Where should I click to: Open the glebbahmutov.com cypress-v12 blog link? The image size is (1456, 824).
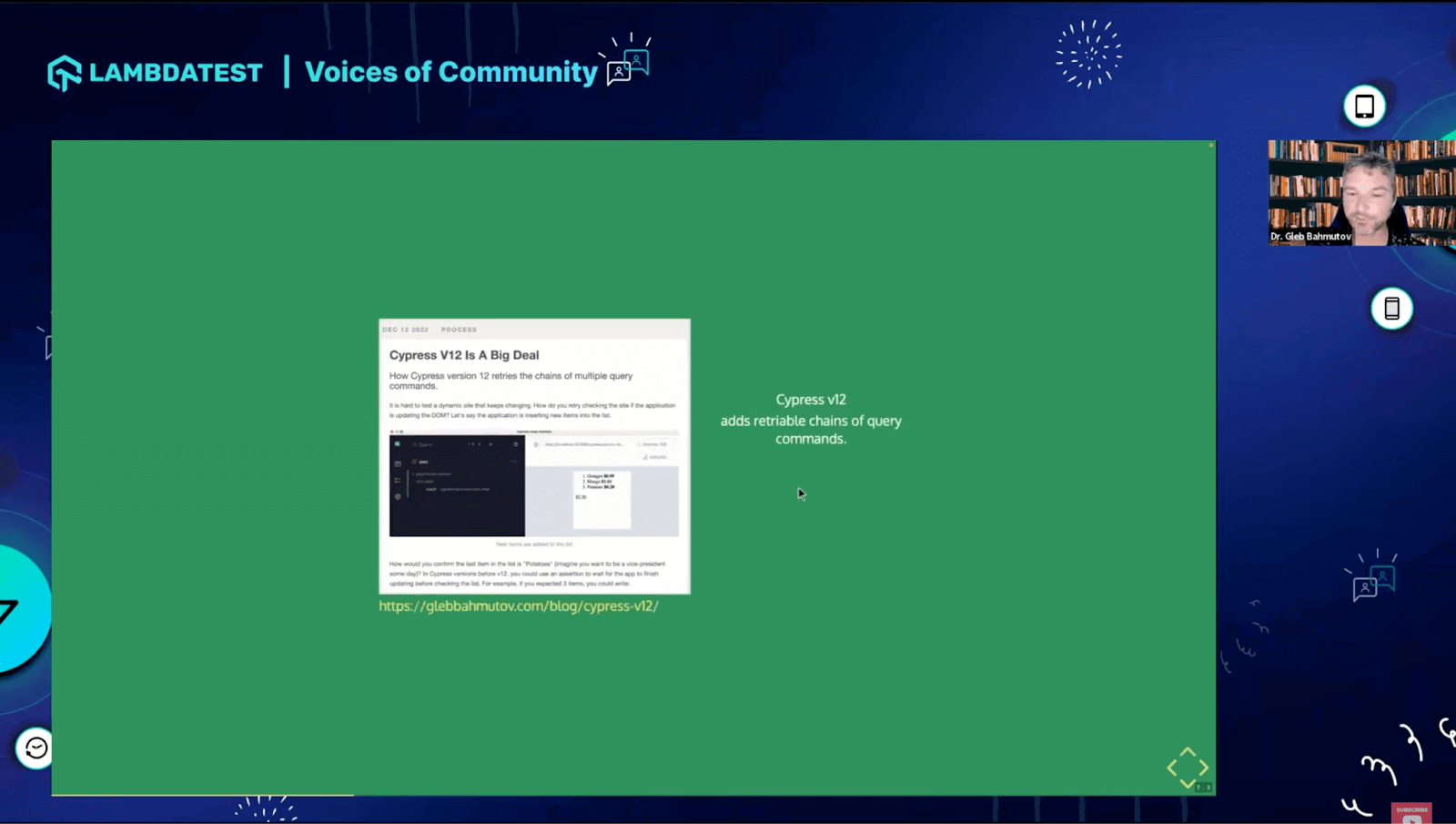pos(519,605)
